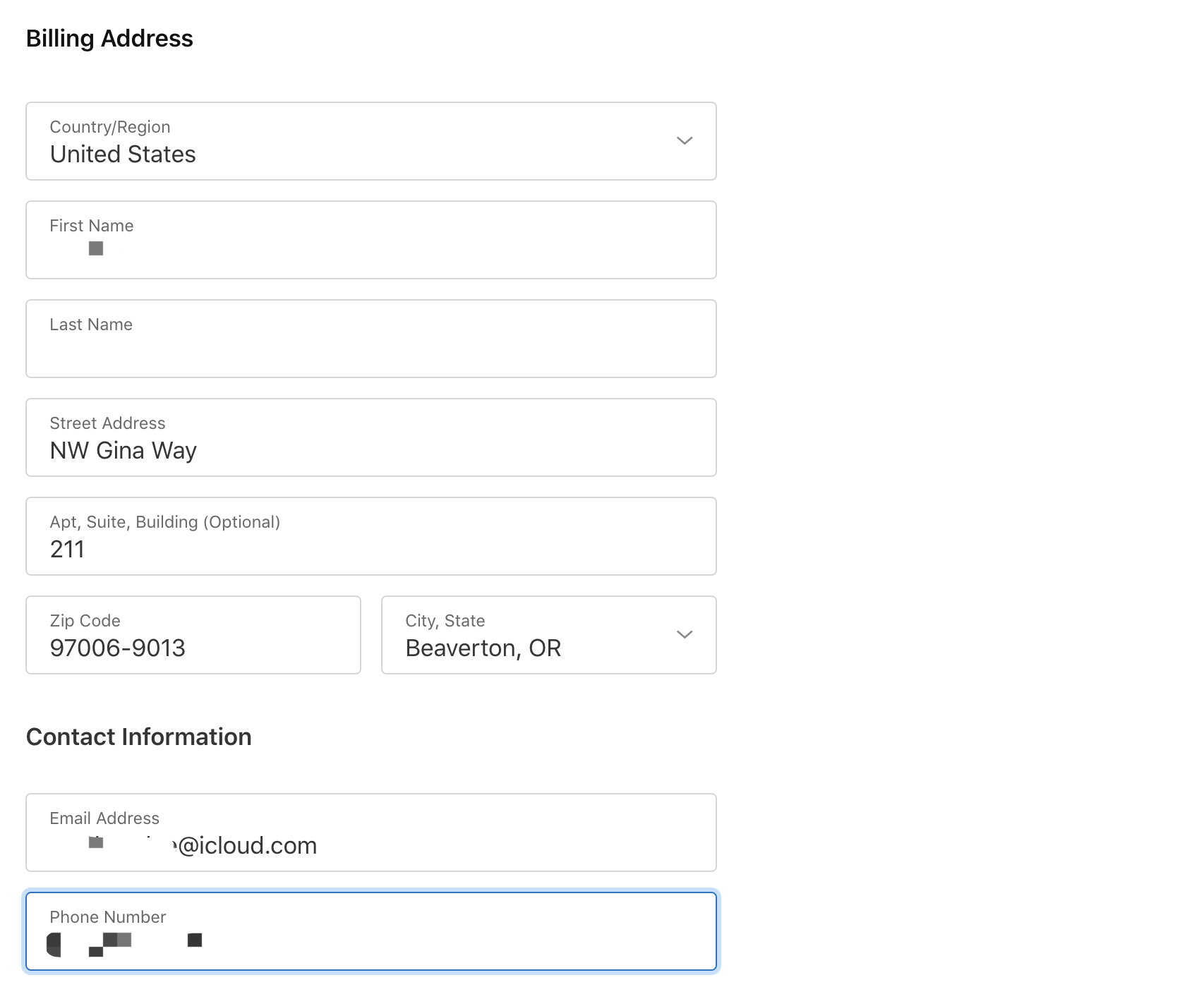Click the Contact Information heading

coord(138,737)
